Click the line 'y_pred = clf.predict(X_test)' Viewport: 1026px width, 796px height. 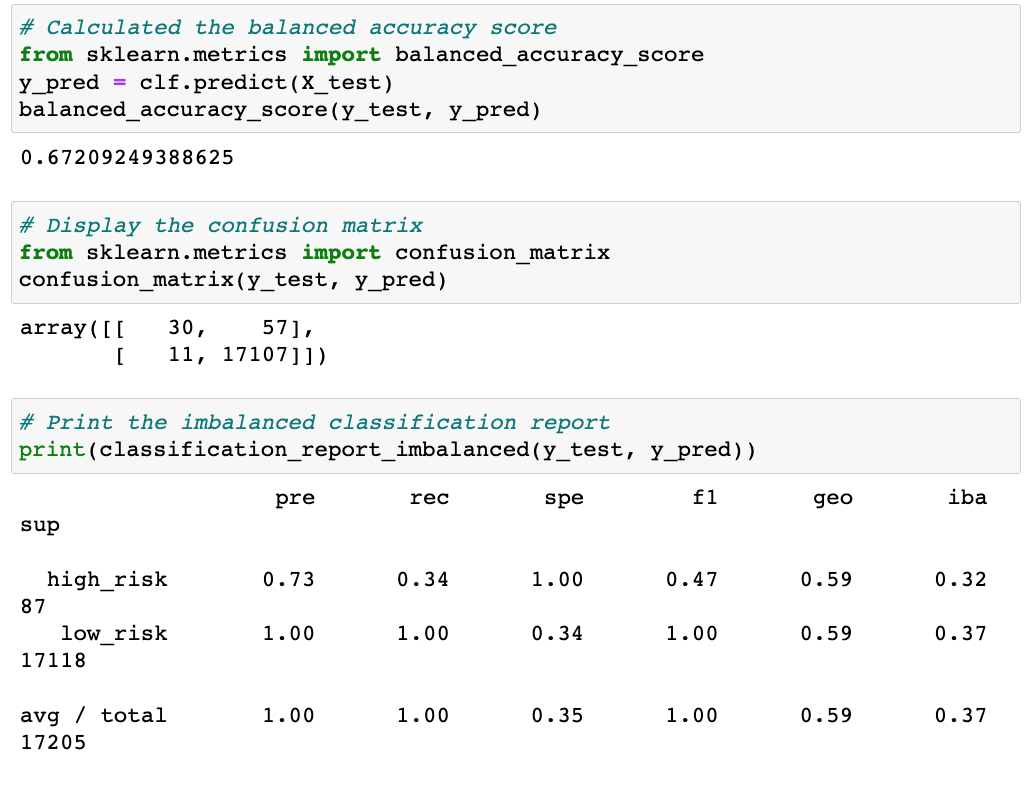click(x=205, y=83)
